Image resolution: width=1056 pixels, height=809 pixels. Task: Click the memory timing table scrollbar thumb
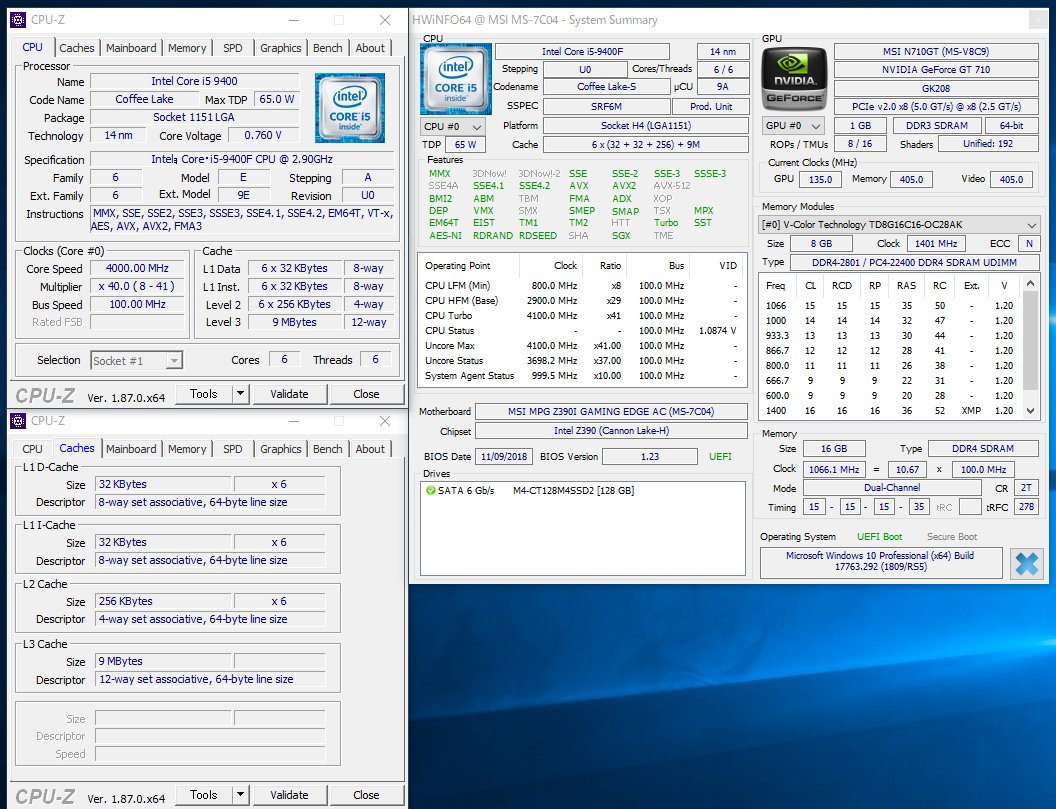point(1030,341)
